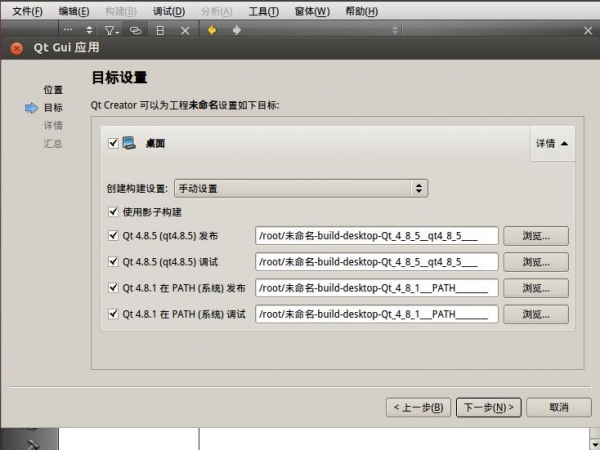Open the sidebar view selector dropdown arrows
The image size is (600, 450).
pyautogui.click(x=89, y=30)
